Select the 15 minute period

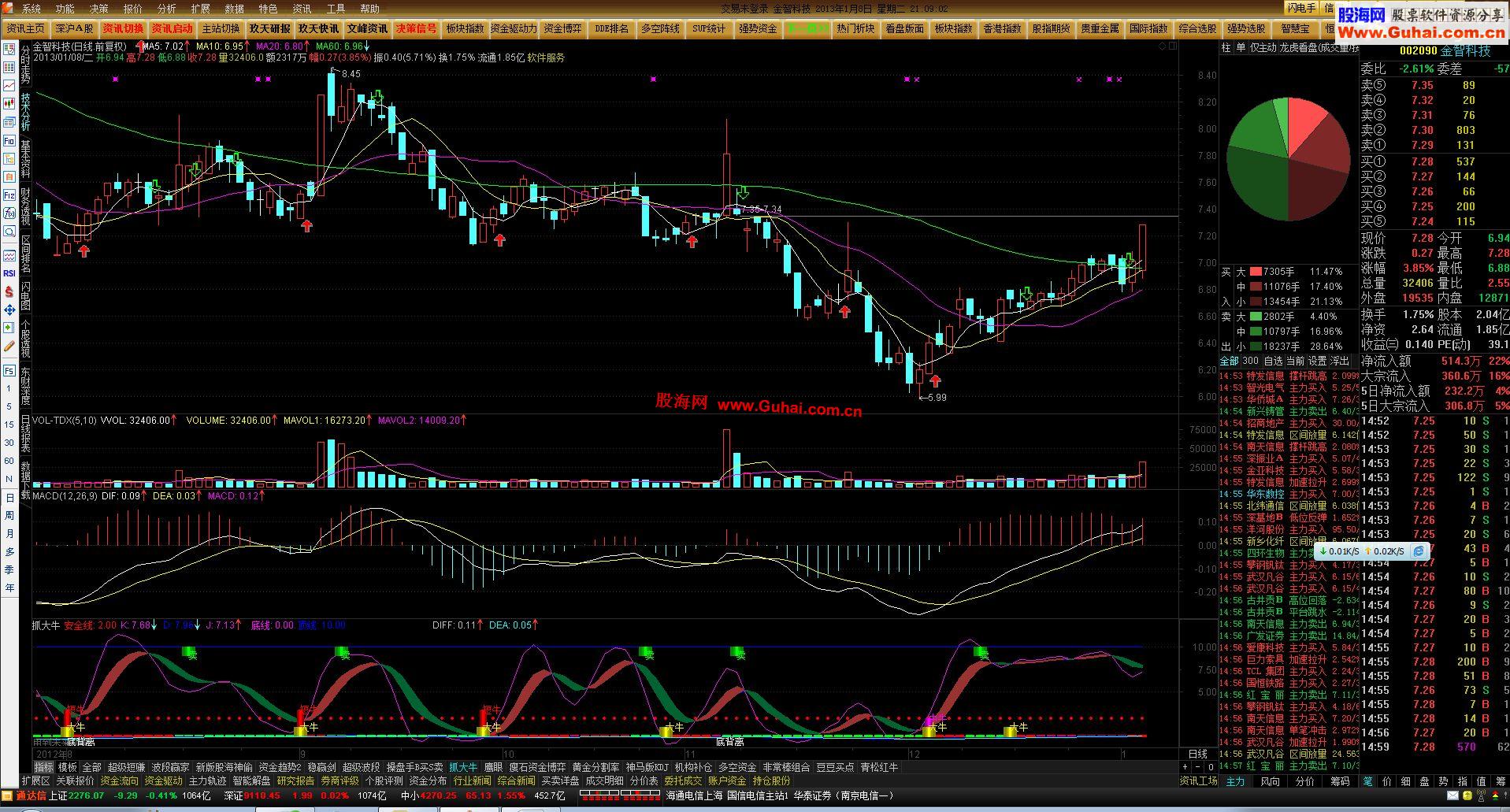click(x=9, y=424)
